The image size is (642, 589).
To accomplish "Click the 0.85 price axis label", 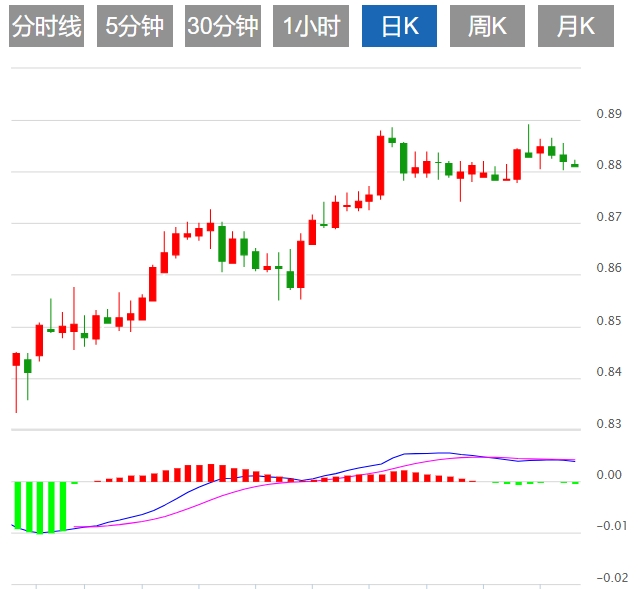I will click(x=609, y=320).
